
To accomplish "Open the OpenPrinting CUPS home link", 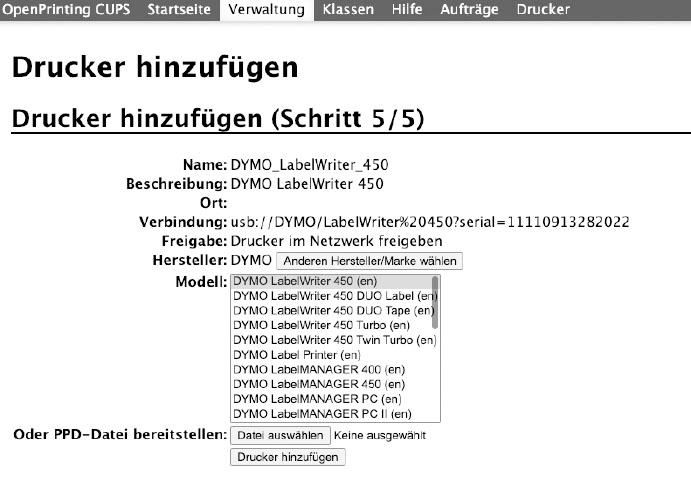I will pyautogui.click(x=66, y=10).
